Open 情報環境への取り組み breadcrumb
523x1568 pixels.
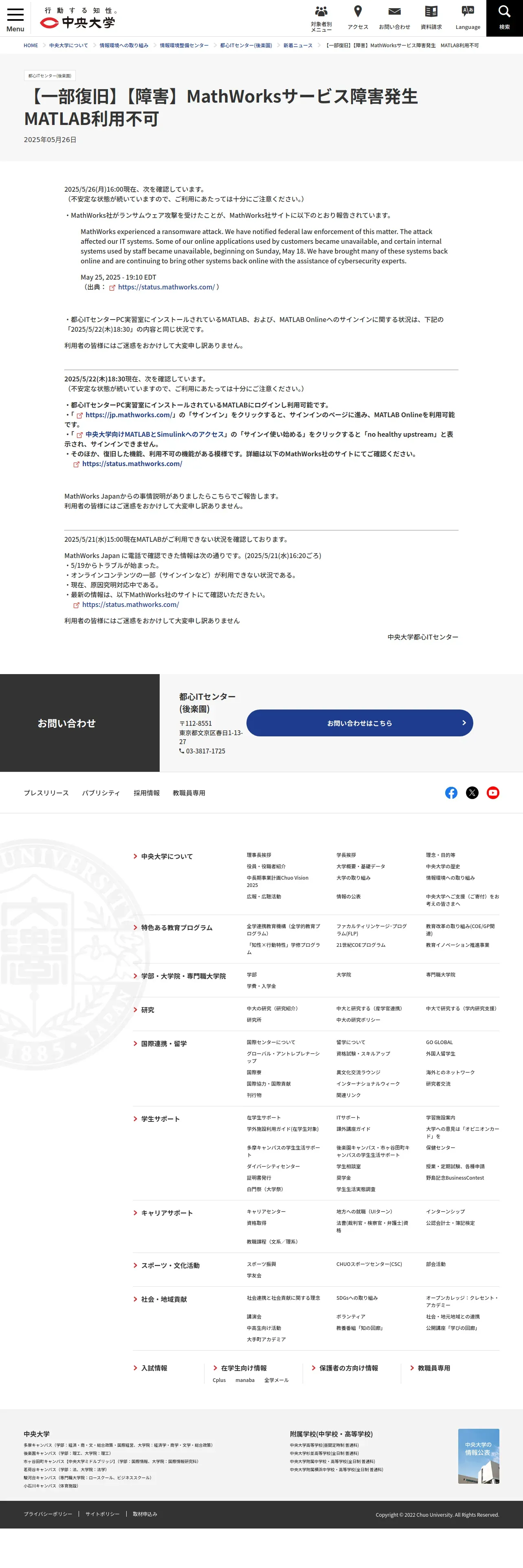[123, 46]
